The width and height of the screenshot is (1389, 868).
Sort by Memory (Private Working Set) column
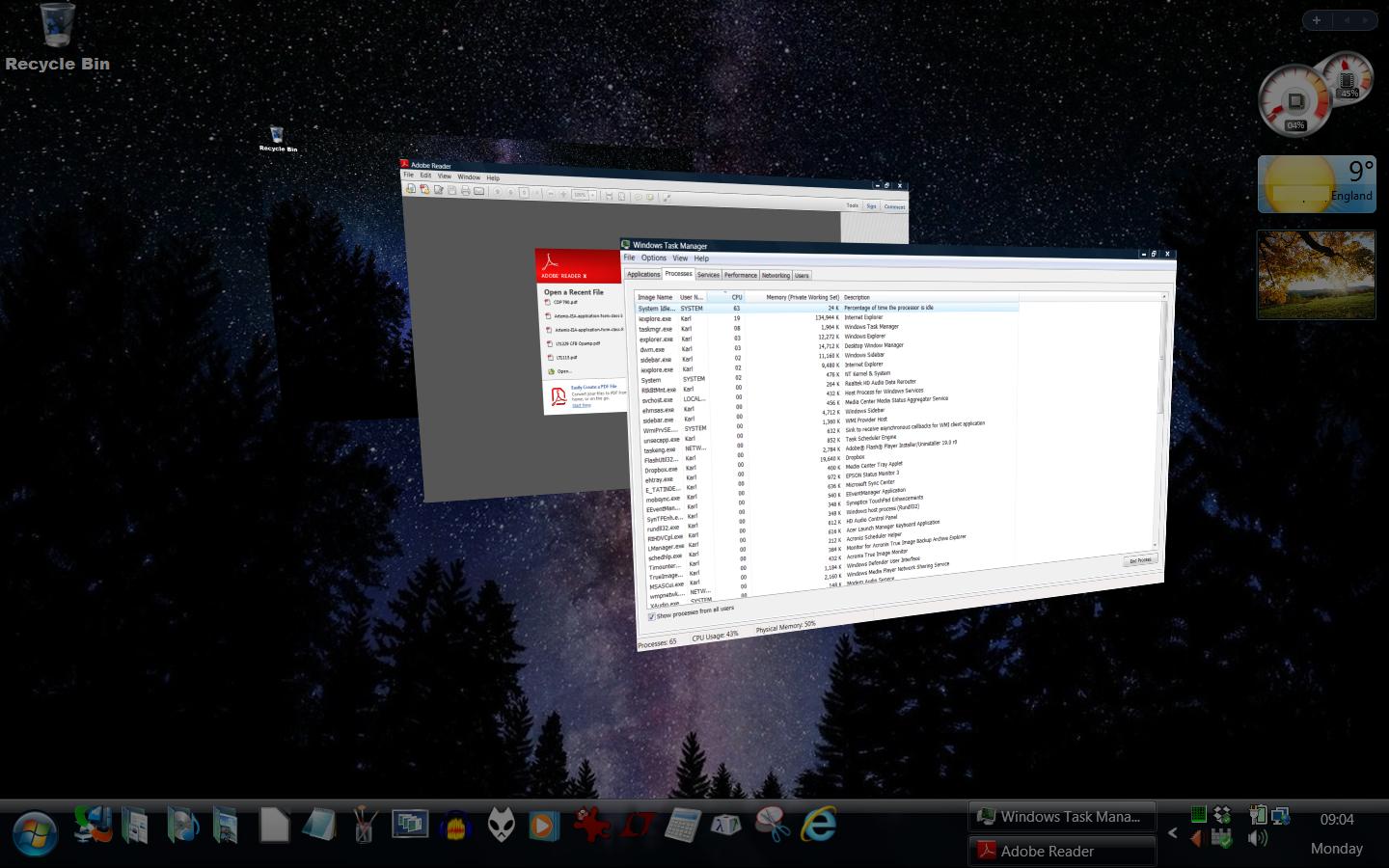pyautogui.click(x=793, y=297)
